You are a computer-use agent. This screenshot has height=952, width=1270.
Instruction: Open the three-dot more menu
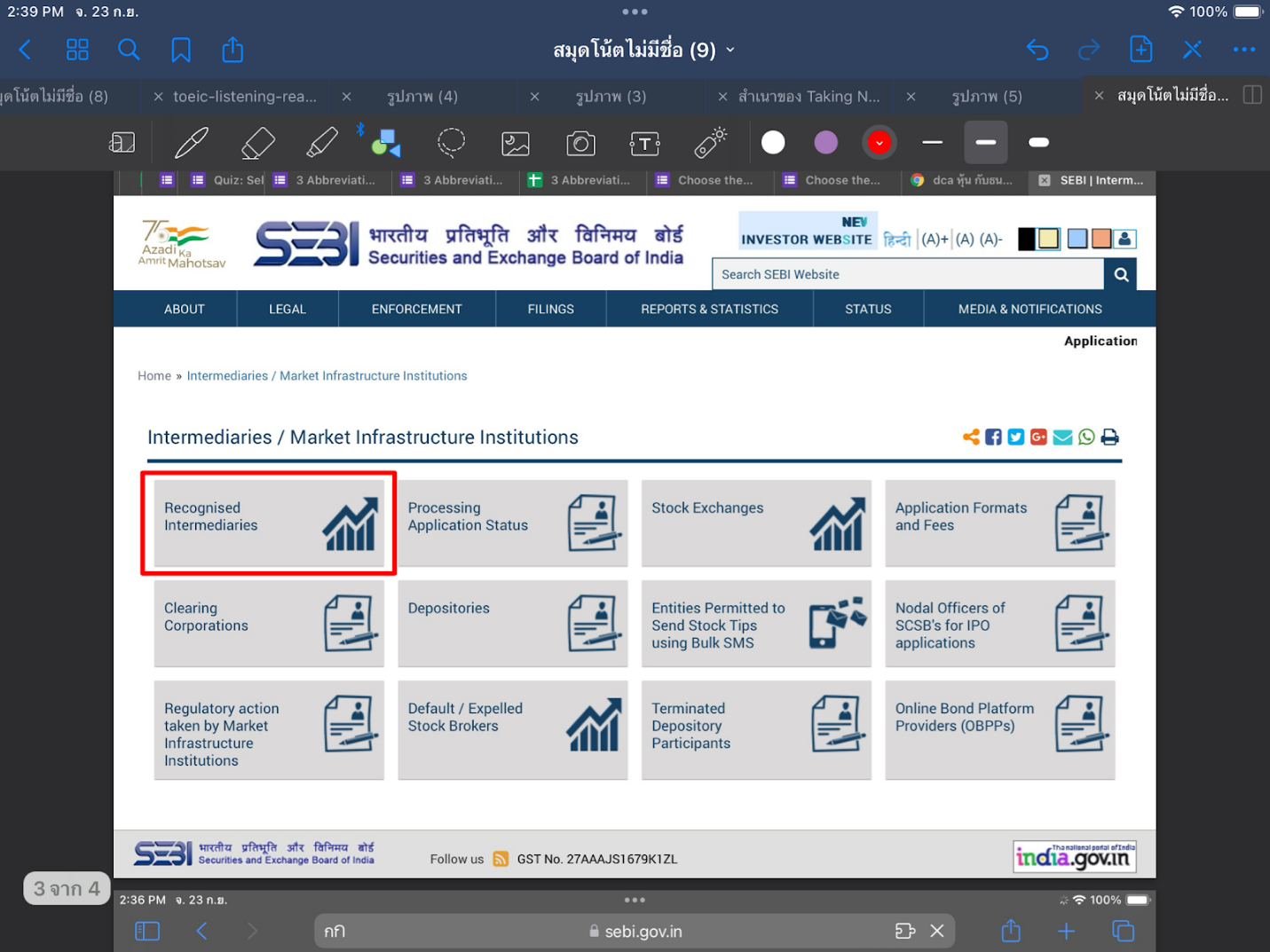(1244, 50)
